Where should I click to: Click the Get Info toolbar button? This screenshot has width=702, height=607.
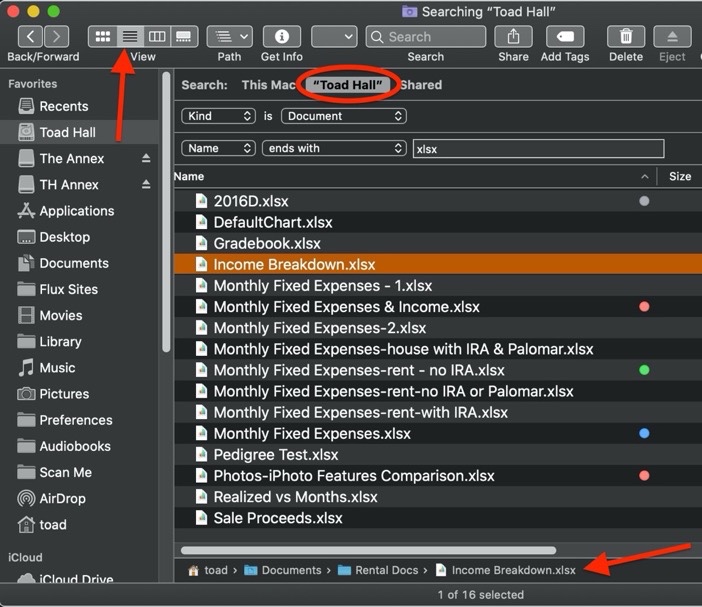[x=282, y=36]
